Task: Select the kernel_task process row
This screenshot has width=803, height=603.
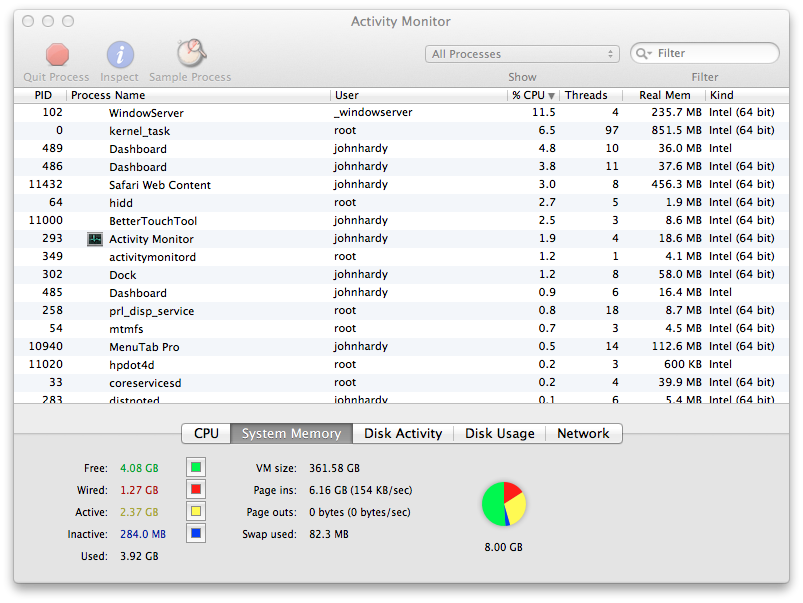Action: pyautogui.click(x=402, y=131)
